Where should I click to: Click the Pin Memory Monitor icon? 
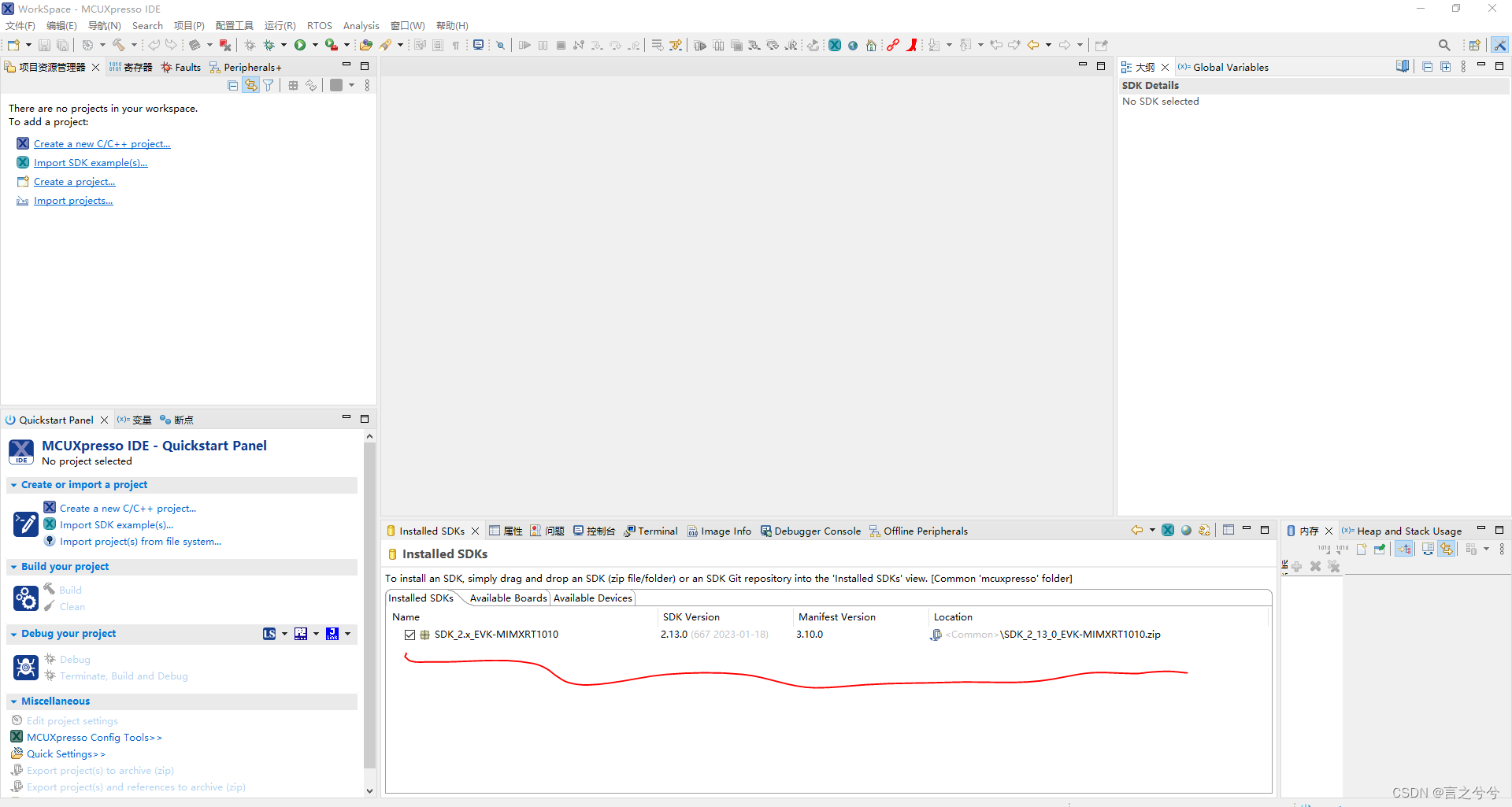pyautogui.click(x=1380, y=549)
